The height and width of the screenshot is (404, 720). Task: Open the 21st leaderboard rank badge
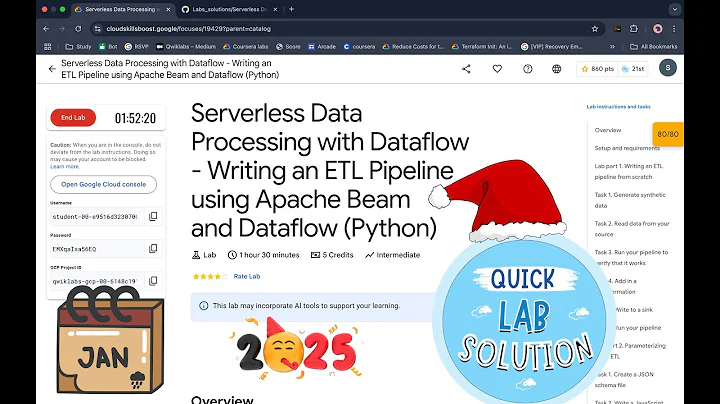633,69
